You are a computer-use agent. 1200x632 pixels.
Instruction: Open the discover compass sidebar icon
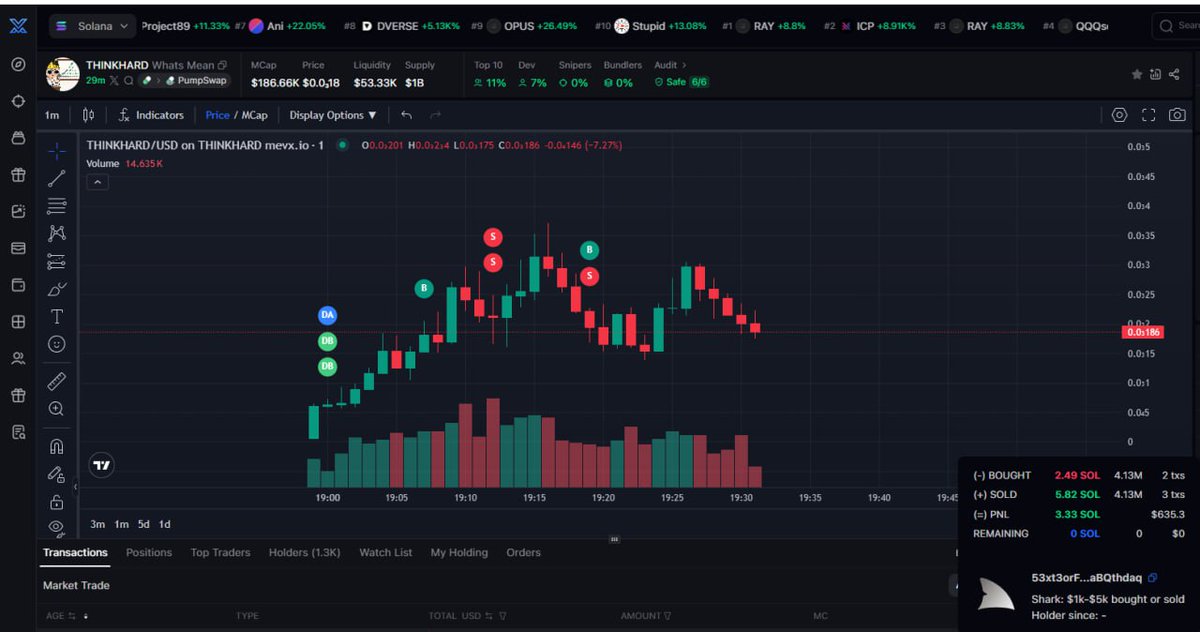tap(18, 64)
